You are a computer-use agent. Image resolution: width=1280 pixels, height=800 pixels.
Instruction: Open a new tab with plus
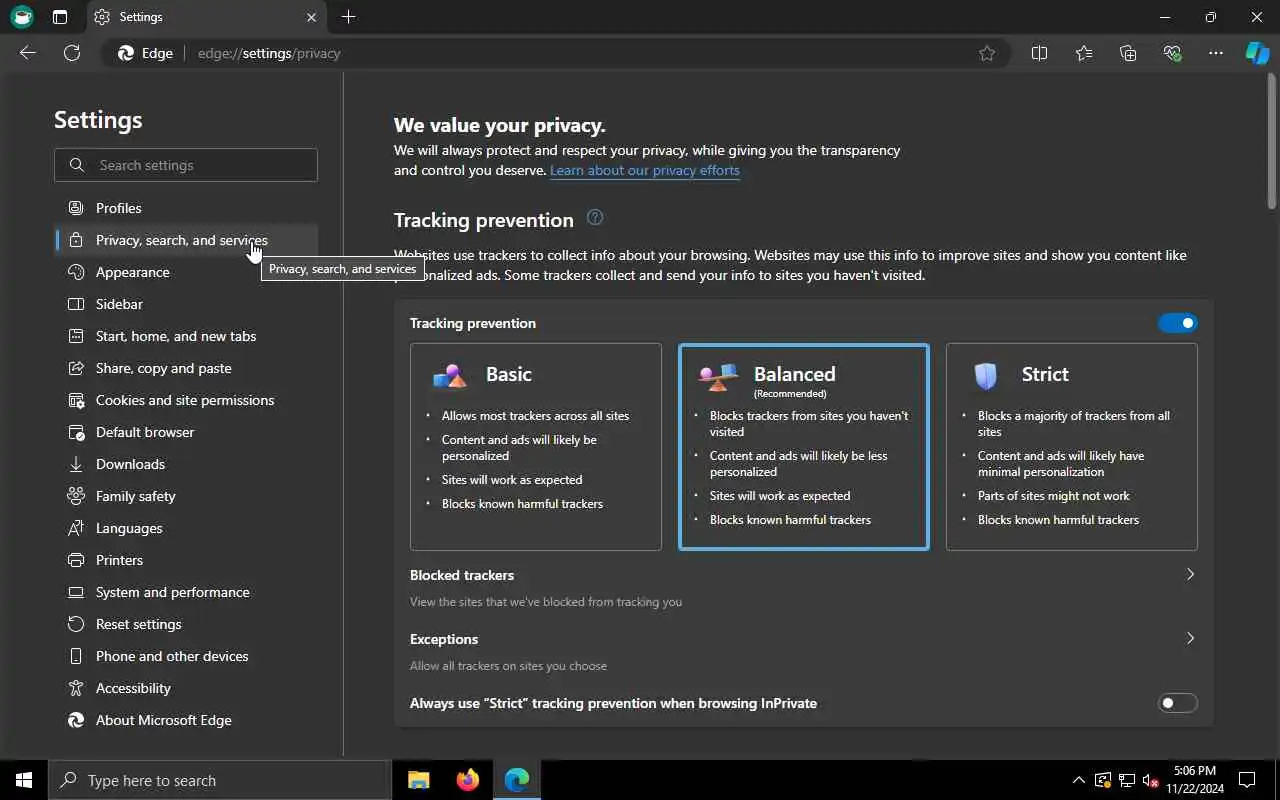pos(348,17)
